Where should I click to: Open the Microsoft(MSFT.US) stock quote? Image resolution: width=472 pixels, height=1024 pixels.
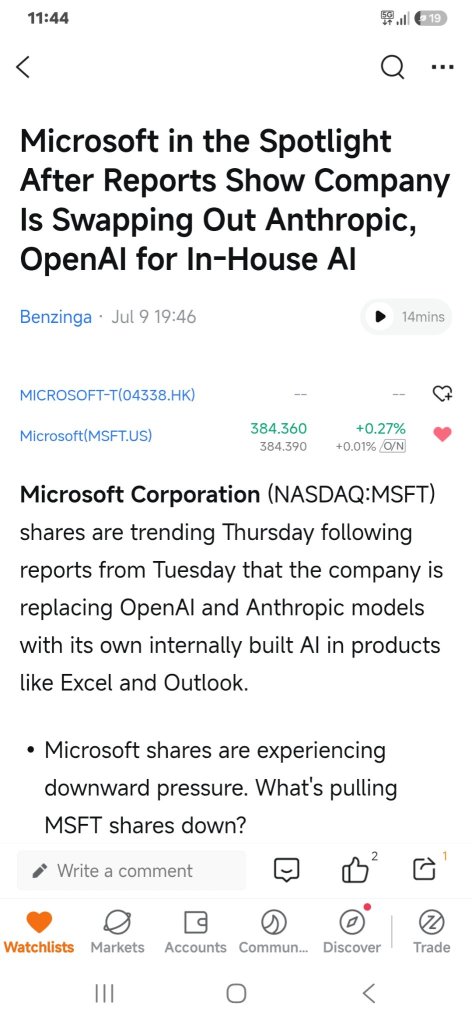86,436
